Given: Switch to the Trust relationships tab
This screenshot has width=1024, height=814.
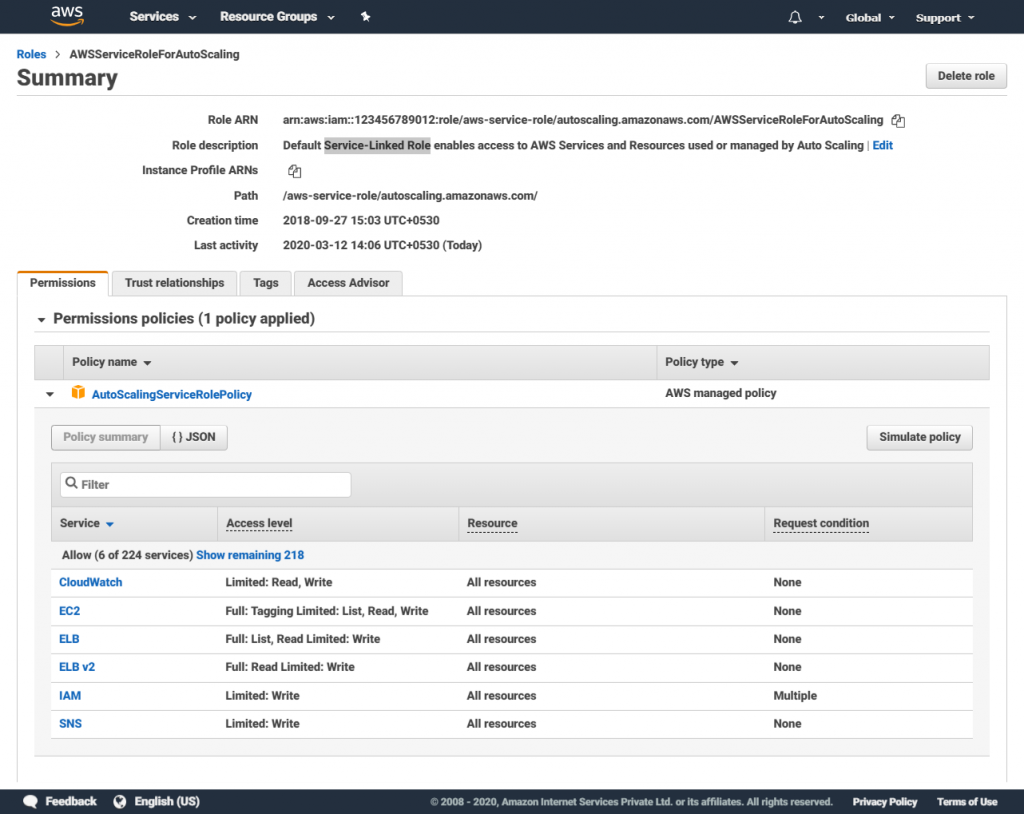Looking at the screenshot, I should [173, 283].
